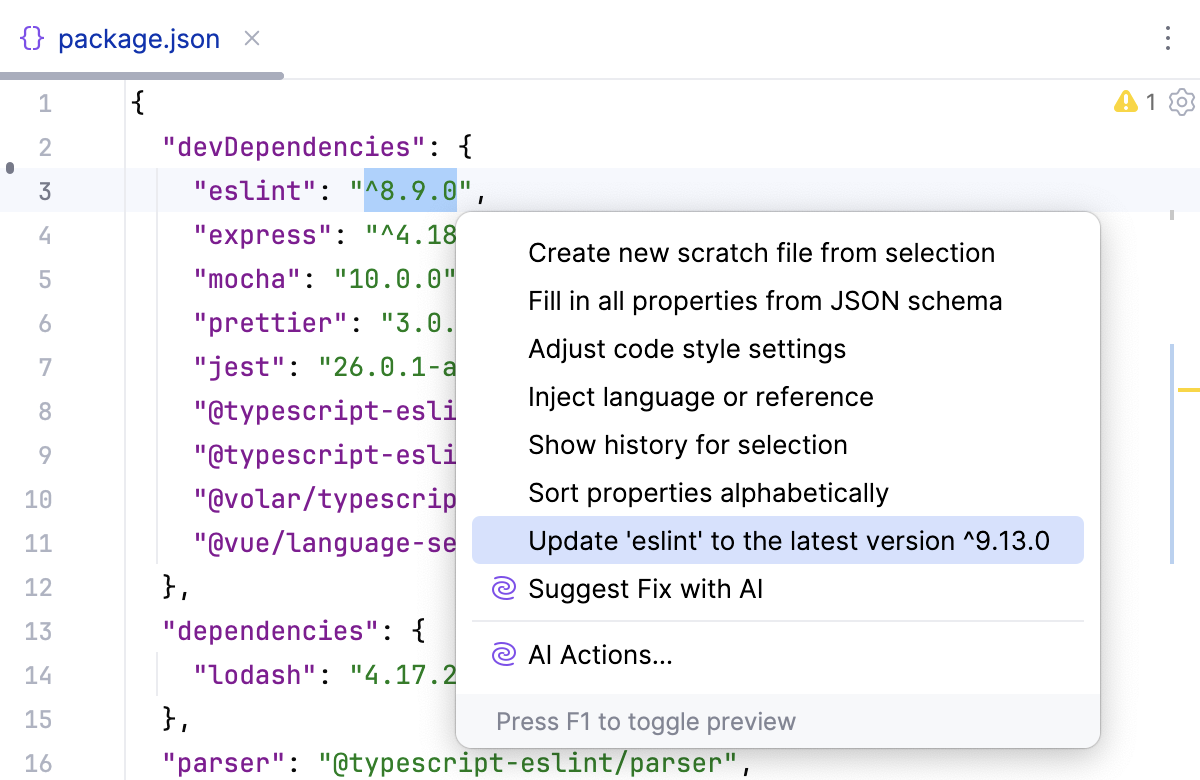The image size is (1200, 780).
Task: Select Inject language or reference
Action: (x=701, y=397)
